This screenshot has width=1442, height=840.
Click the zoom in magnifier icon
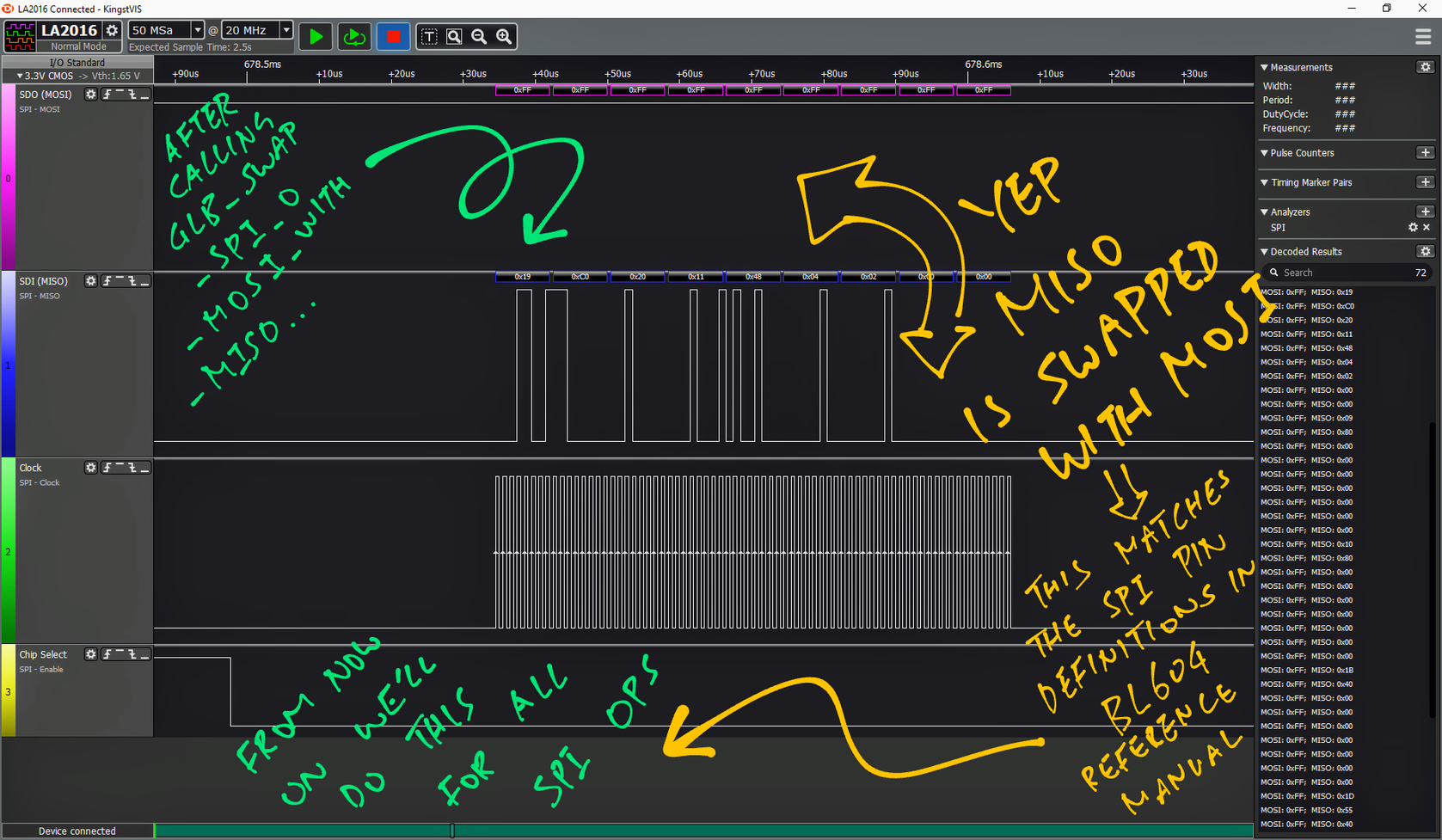coord(504,36)
